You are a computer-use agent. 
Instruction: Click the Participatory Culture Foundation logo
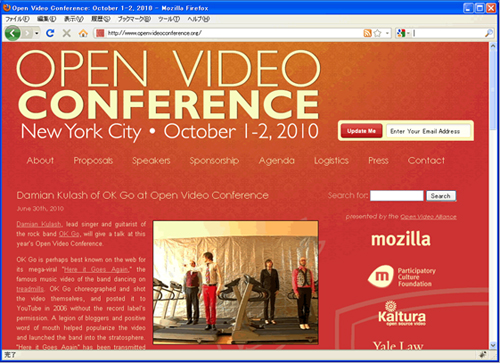[x=402, y=276]
